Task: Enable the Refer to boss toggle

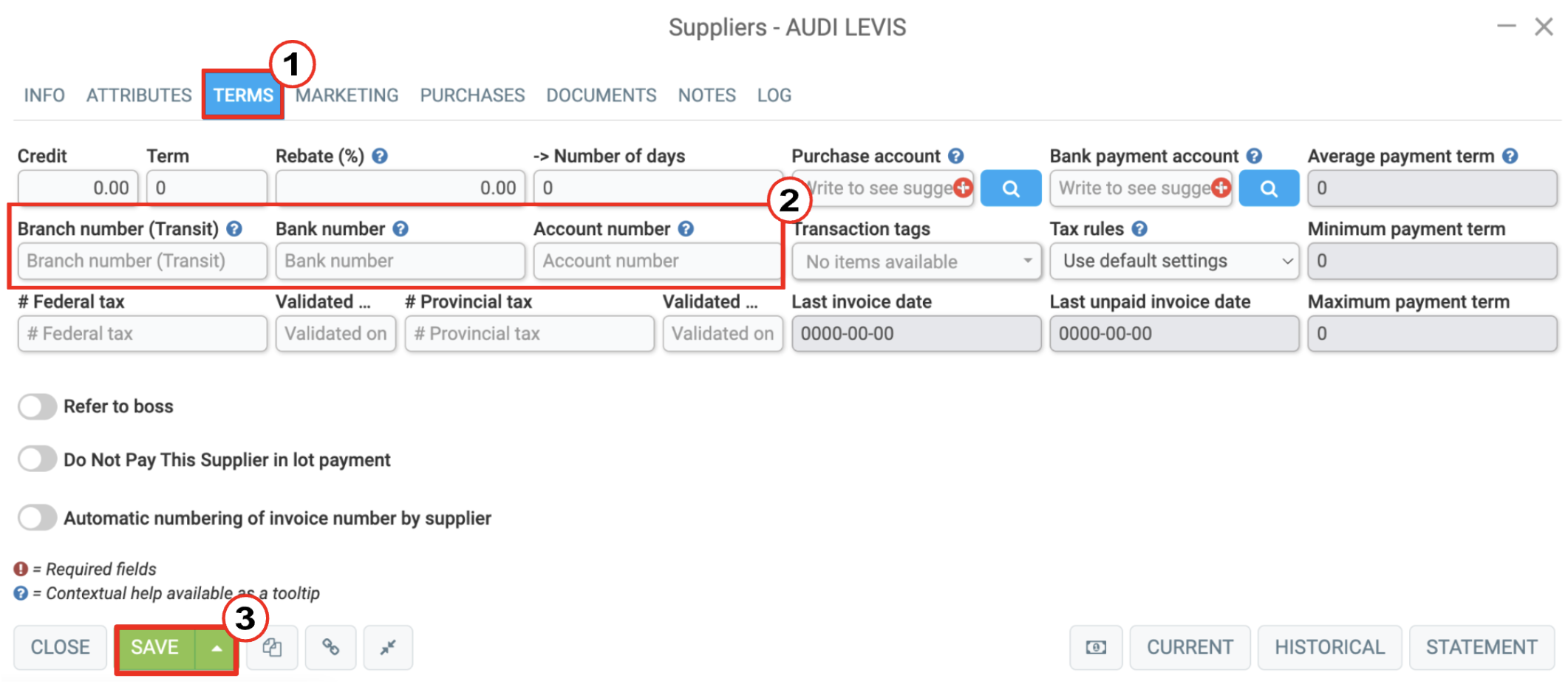Action: (x=38, y=406)
